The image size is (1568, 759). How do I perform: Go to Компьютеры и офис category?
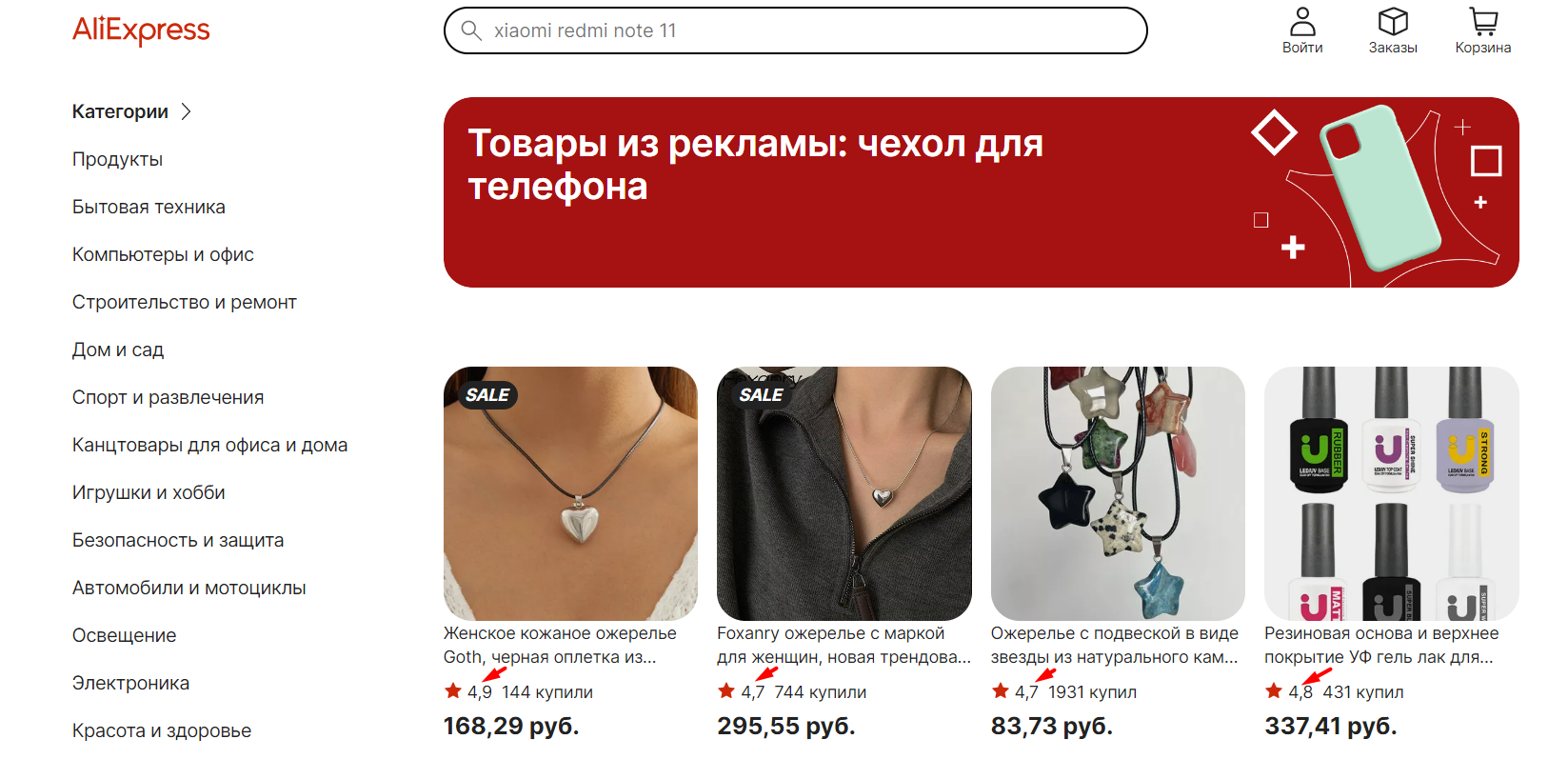coord(163,254)
